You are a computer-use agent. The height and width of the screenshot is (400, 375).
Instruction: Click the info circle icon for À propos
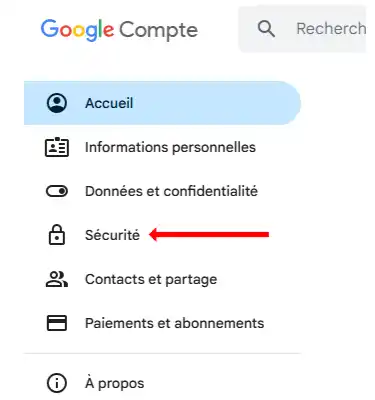(57, 383)
